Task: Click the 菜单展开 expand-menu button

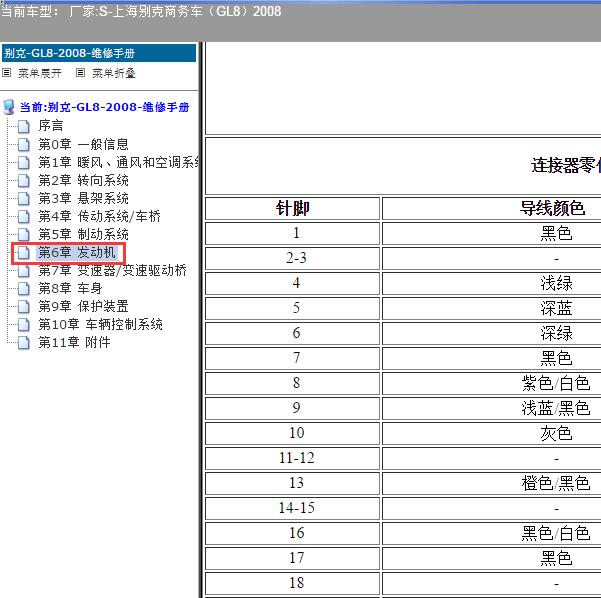Action: (x=39, y=73)
